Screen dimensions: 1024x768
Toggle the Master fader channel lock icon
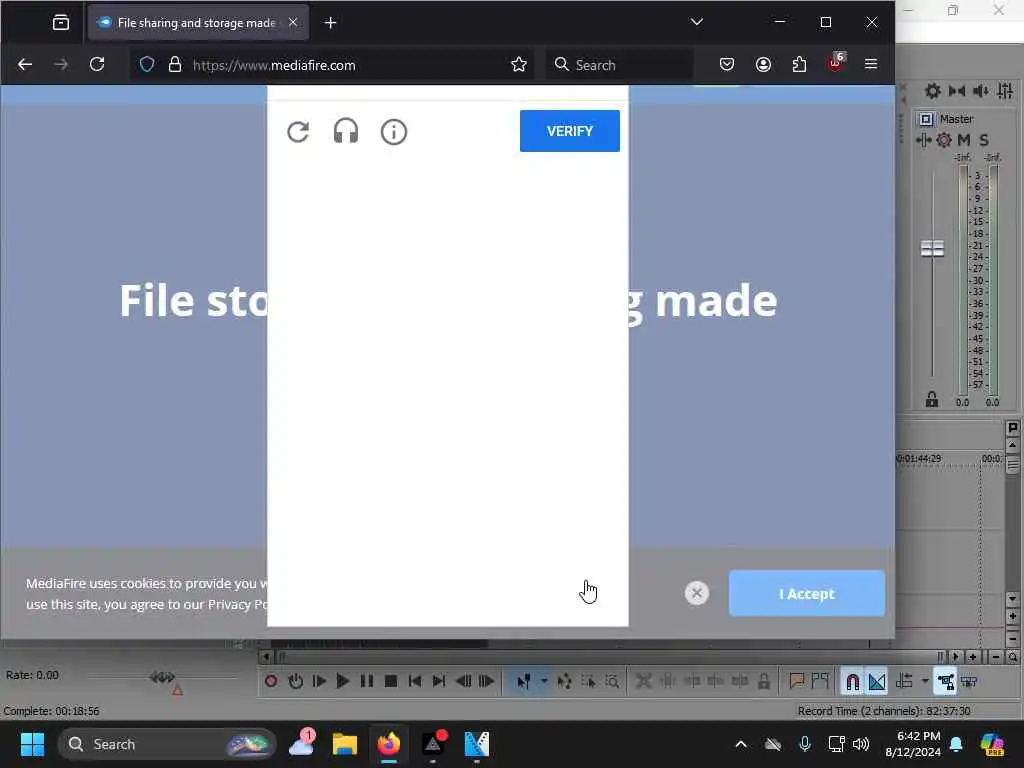932,399
